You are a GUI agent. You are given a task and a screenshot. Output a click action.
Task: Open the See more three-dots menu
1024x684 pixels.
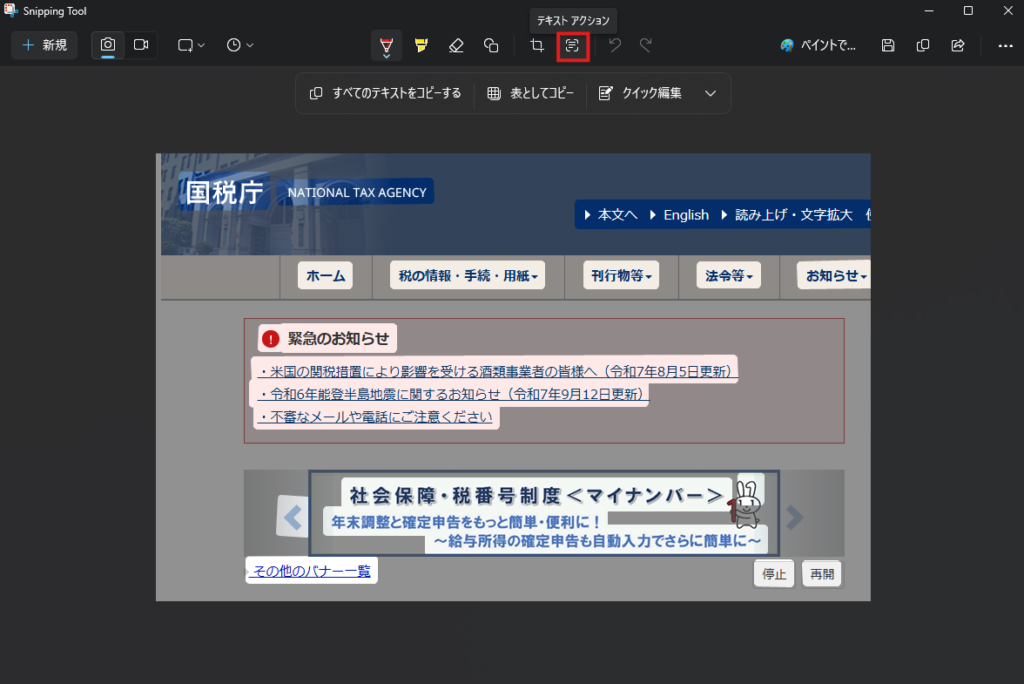point(1004,45)
